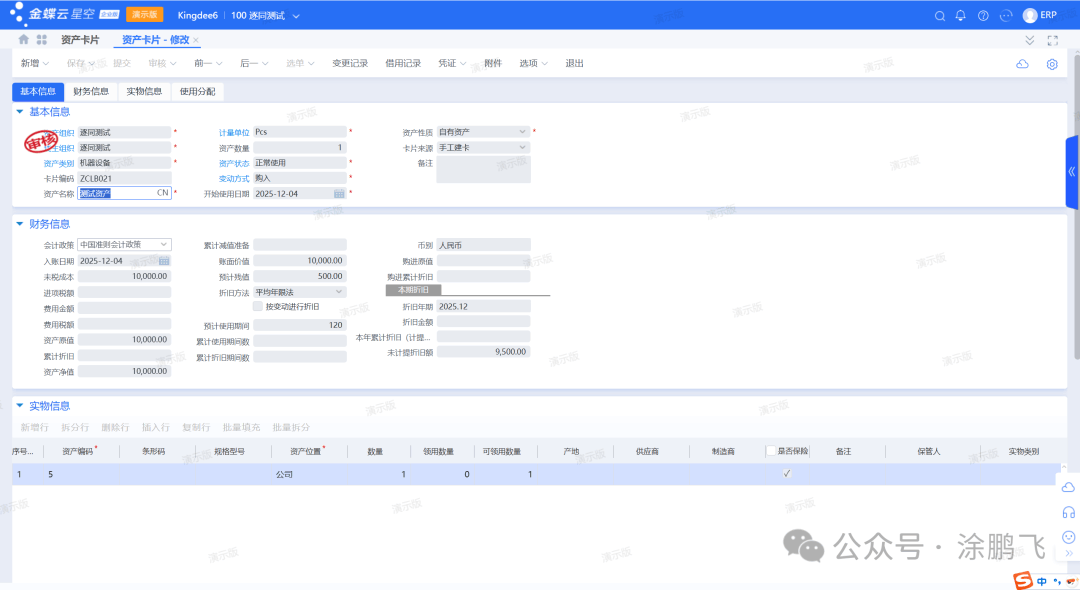Open the app grid menu icon

point(42,40)
